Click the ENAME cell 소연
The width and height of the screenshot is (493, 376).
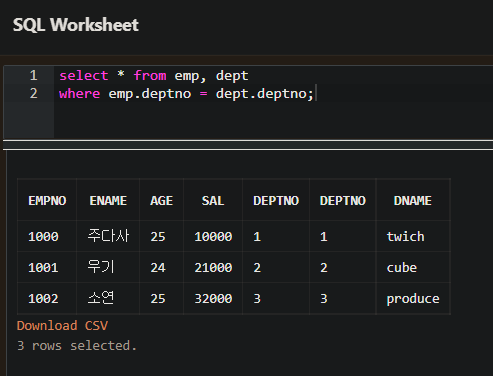click(108, 298)
